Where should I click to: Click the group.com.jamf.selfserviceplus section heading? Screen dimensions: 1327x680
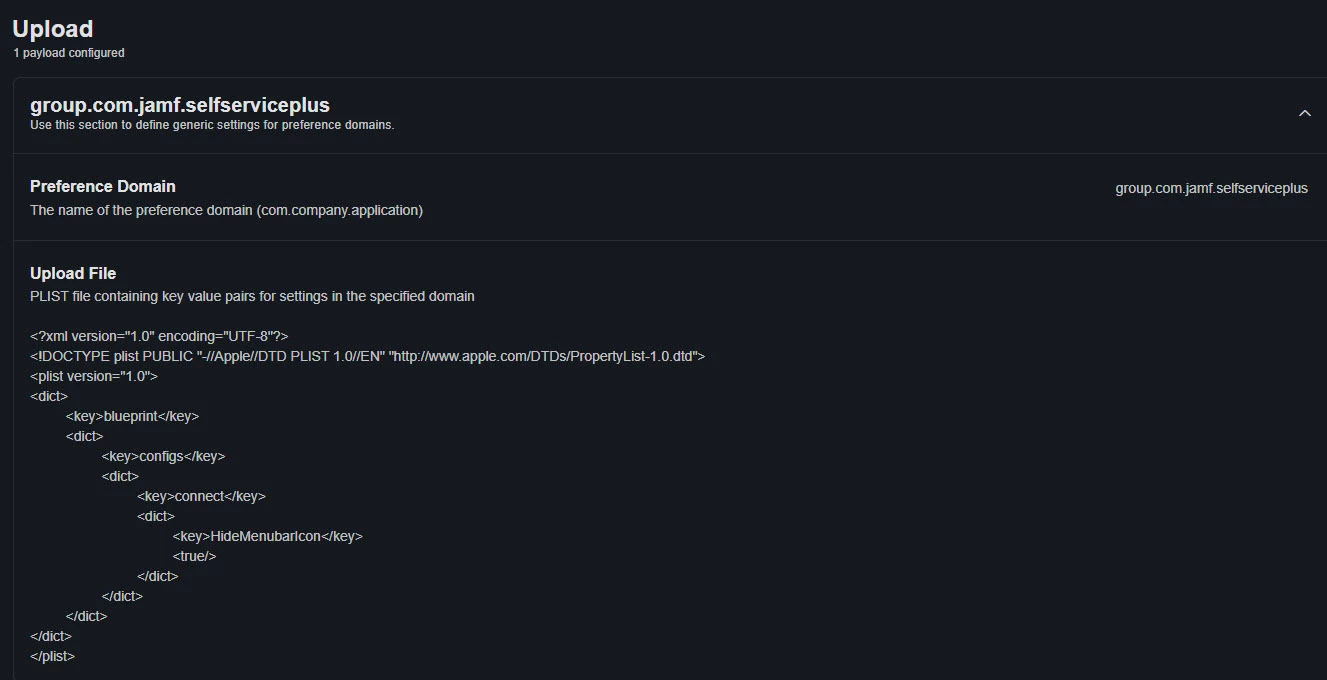coord(180,104)
